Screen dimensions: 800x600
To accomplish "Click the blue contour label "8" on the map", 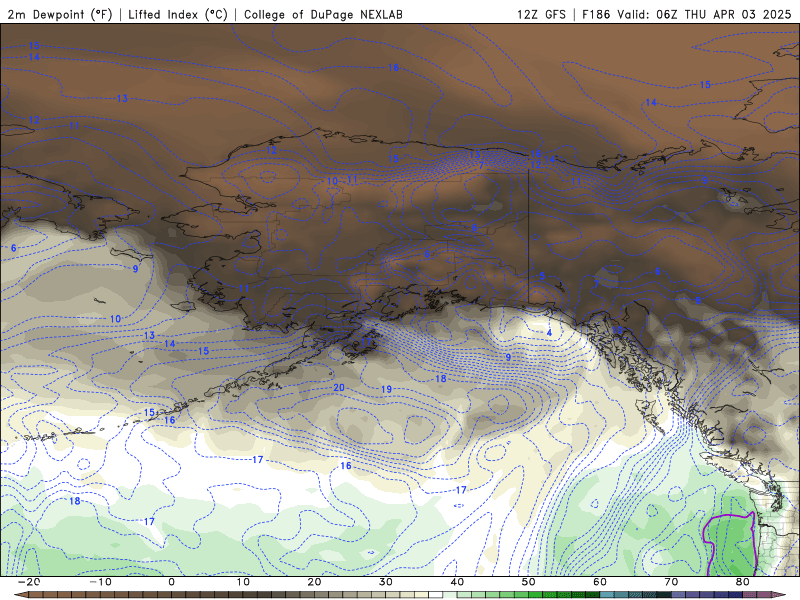I will click(x=698, y=301).
